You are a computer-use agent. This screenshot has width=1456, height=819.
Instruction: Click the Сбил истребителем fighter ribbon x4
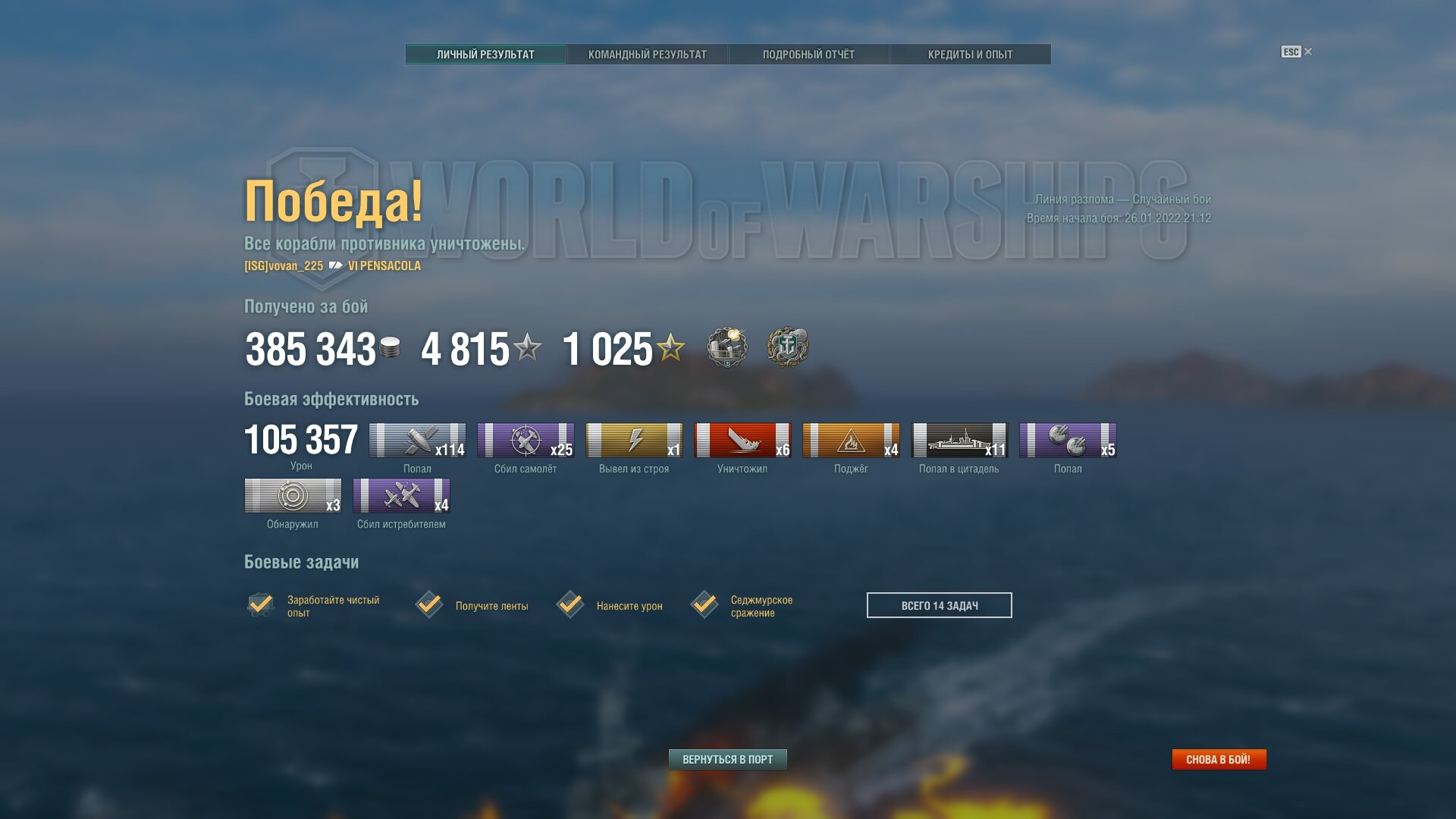point(401,495)
